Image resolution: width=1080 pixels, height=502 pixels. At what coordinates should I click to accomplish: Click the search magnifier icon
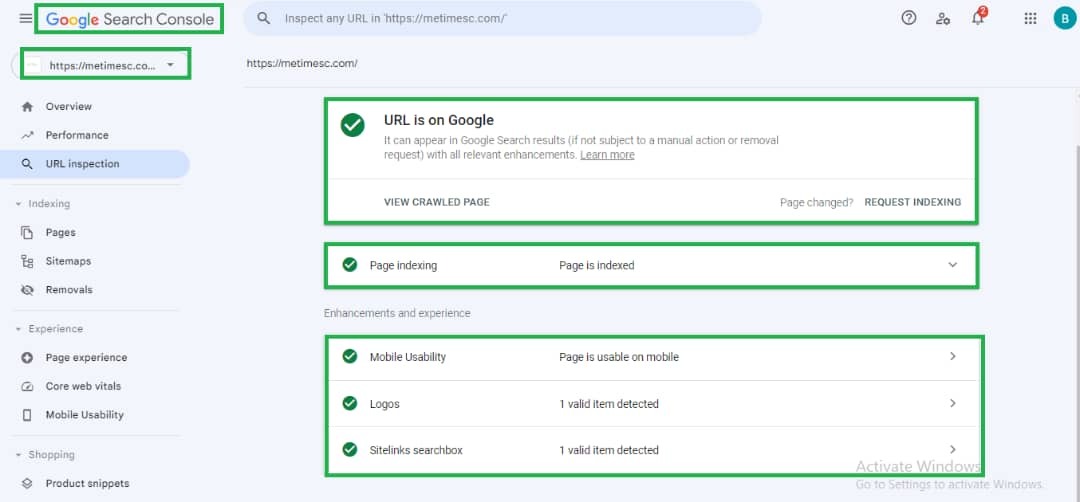[x=264, y=18]
